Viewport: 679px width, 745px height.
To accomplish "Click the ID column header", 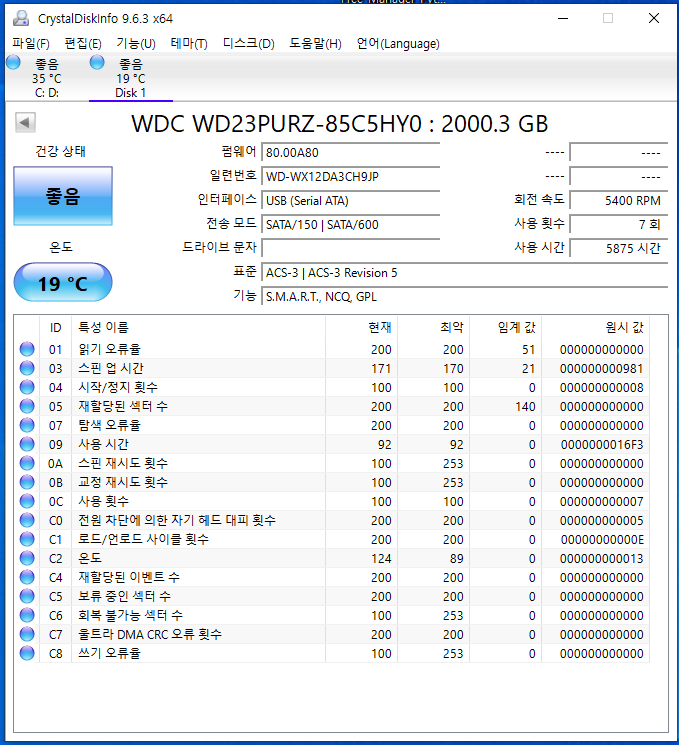I will click(x=56, y=327).
